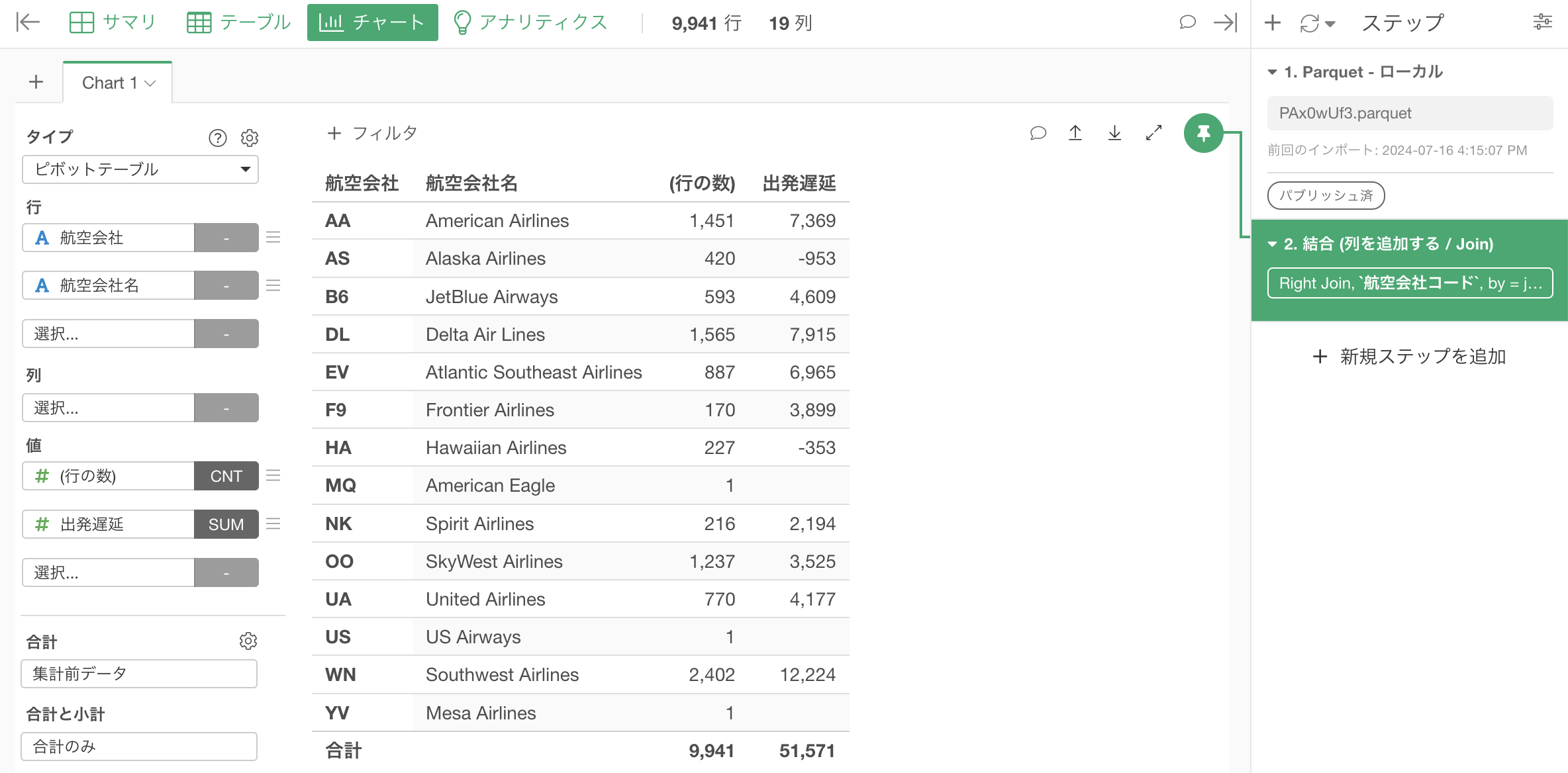Select the Spirit Airlines cell

pyautogui.click(x=479, y=524)
